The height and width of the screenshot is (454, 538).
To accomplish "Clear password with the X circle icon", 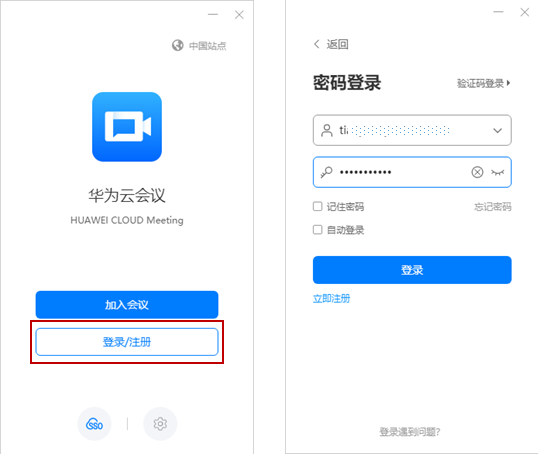I will tap(477, 172).
